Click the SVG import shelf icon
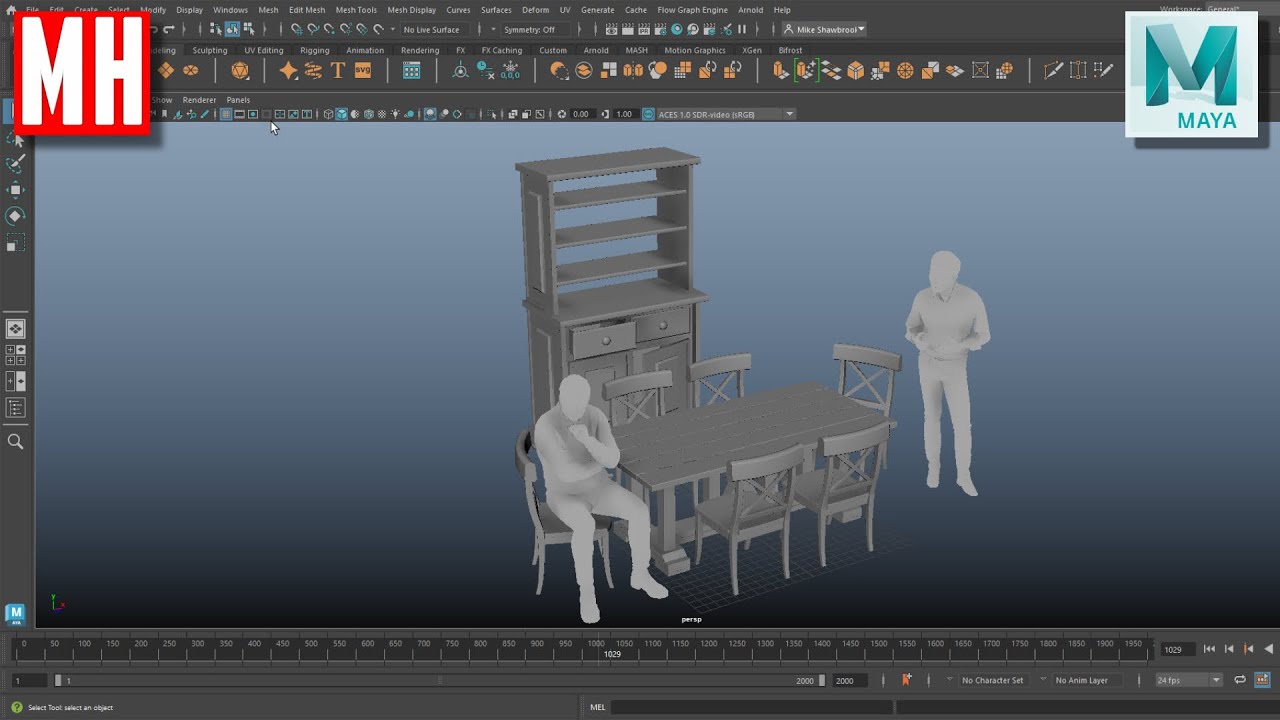The width and height of the screenshot is (1280, 720). [x=362, y=70]
